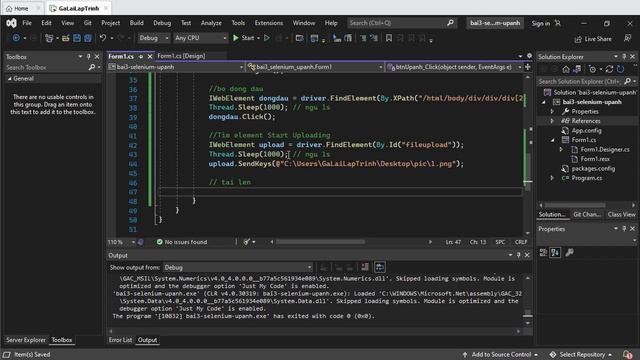
Task: Switch to the Error List tab
Action: point(120,340)
